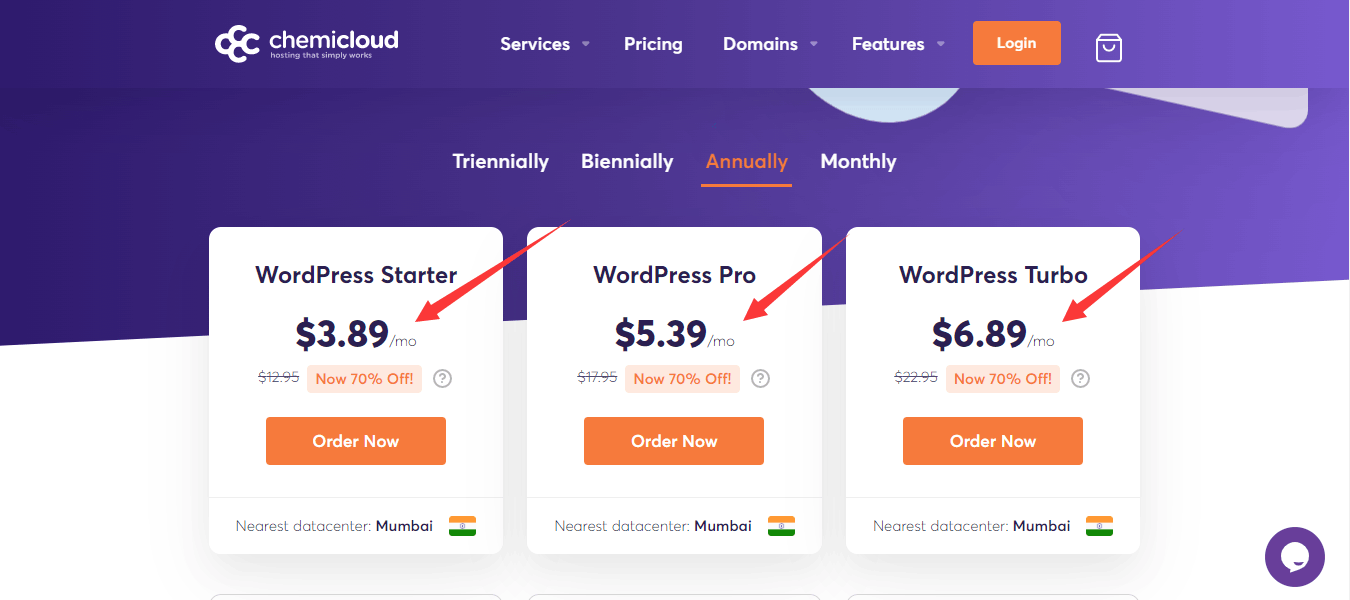Click the help icon beside WordPress Starter discount

[x=442, y=378]
